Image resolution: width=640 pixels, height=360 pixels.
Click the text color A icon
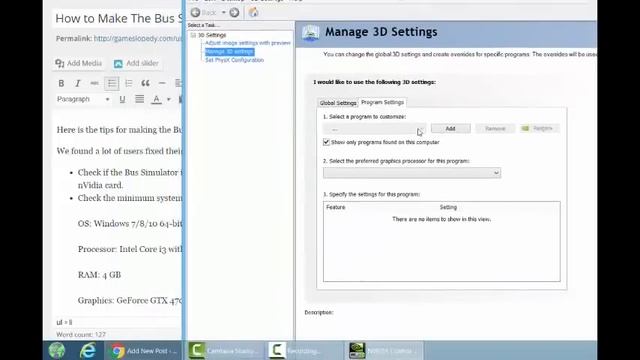click(x=156, y=99)
